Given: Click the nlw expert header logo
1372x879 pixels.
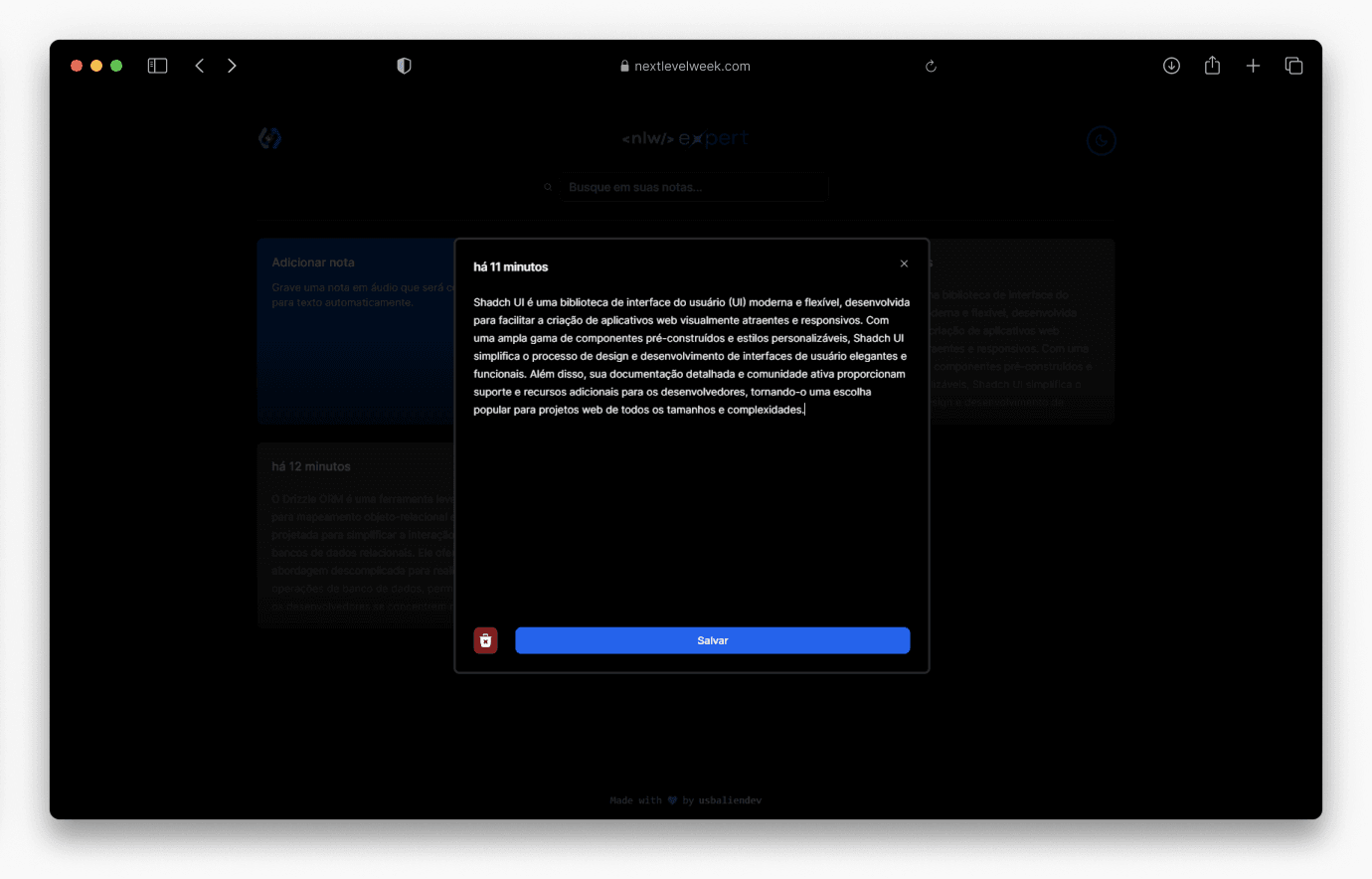Looking at the screenshot, I should pyautogui.click(x=685, y=138).
